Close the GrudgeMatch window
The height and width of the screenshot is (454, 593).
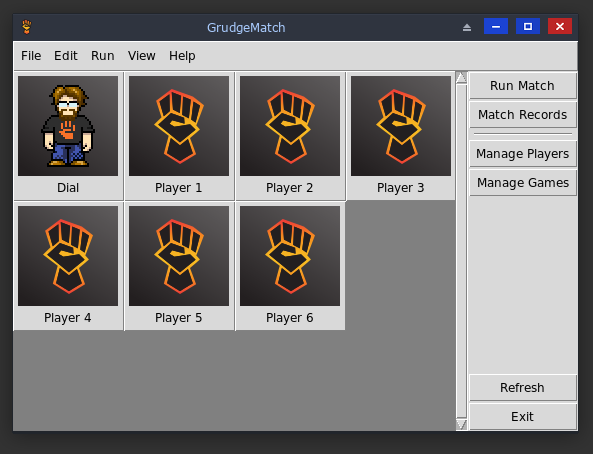point(560,27)
